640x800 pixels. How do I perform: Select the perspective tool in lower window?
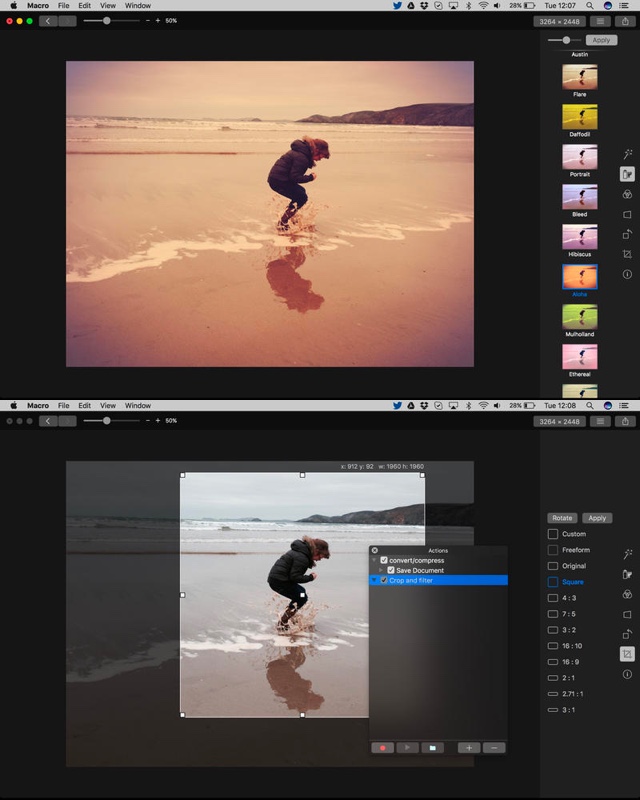coord(627,614)
